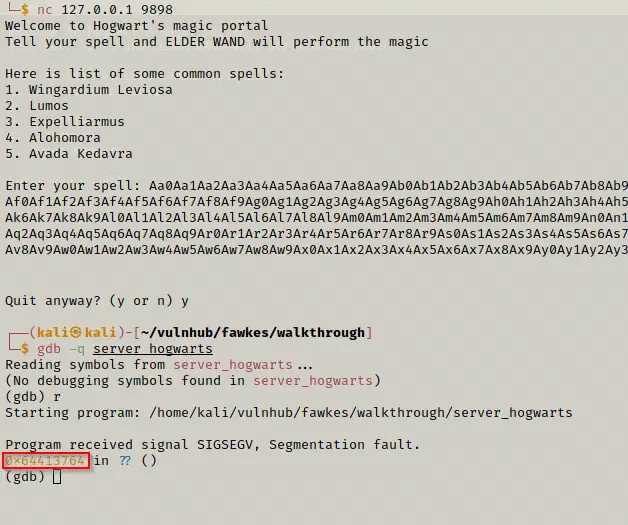The width and height of the screenshot is (628, 525).
Task: Click the Expelliarmus spell line
Action: (65, 121)
